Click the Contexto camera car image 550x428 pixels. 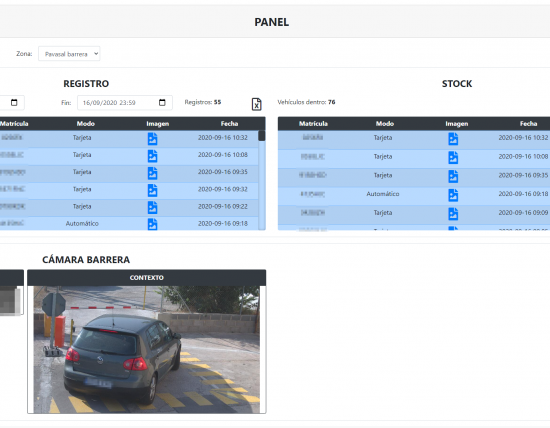tap(147, 349)
